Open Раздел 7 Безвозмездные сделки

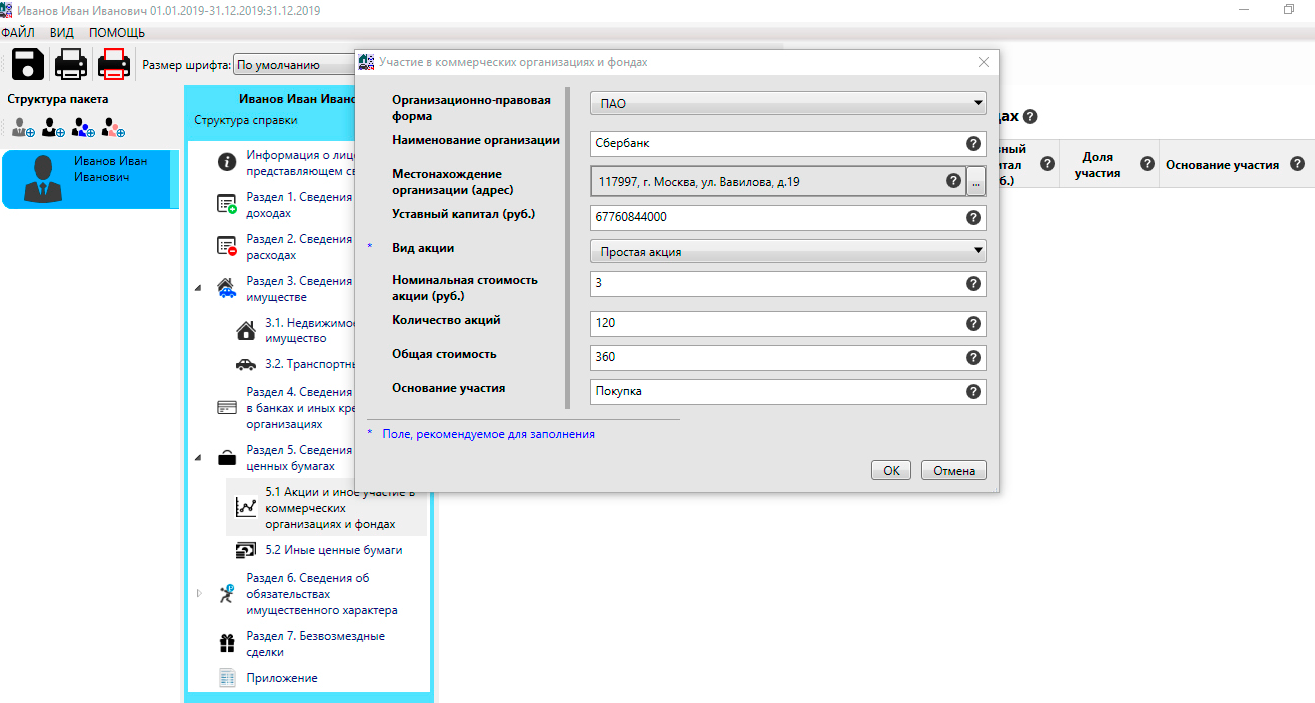click(316, 644)
